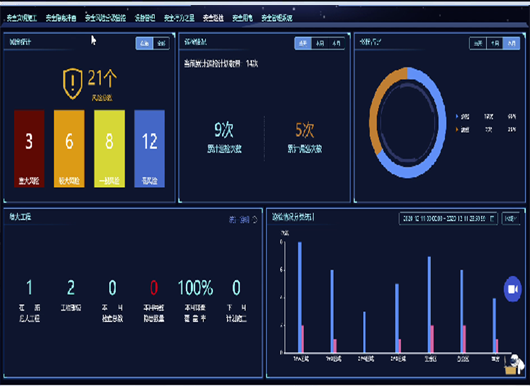This screenshot has height=386, width=530.
Task: Click the mascot icon at bottom right corner
Action: coord(514,364)
